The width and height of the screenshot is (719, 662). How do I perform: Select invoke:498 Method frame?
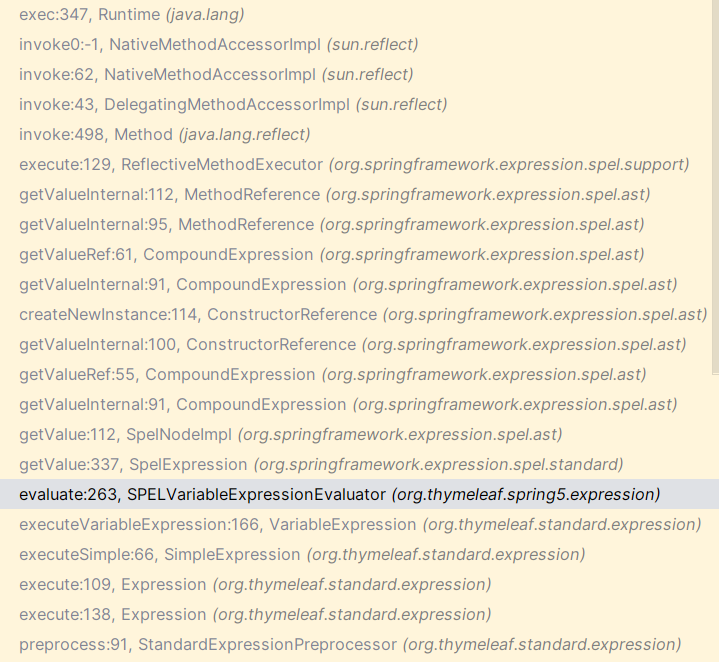(x=355, y=135)
